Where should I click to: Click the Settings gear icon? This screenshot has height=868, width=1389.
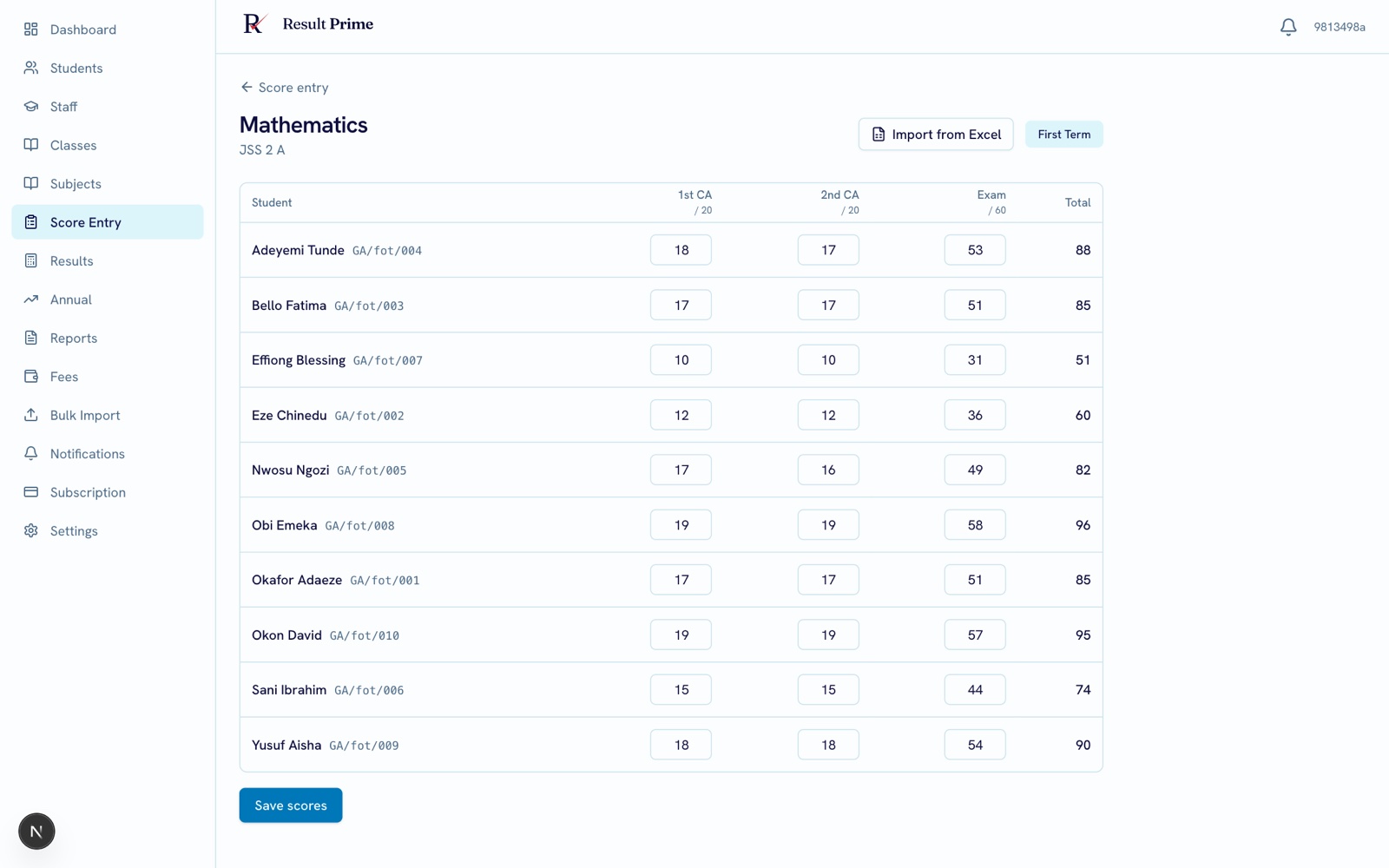[31, 530]
